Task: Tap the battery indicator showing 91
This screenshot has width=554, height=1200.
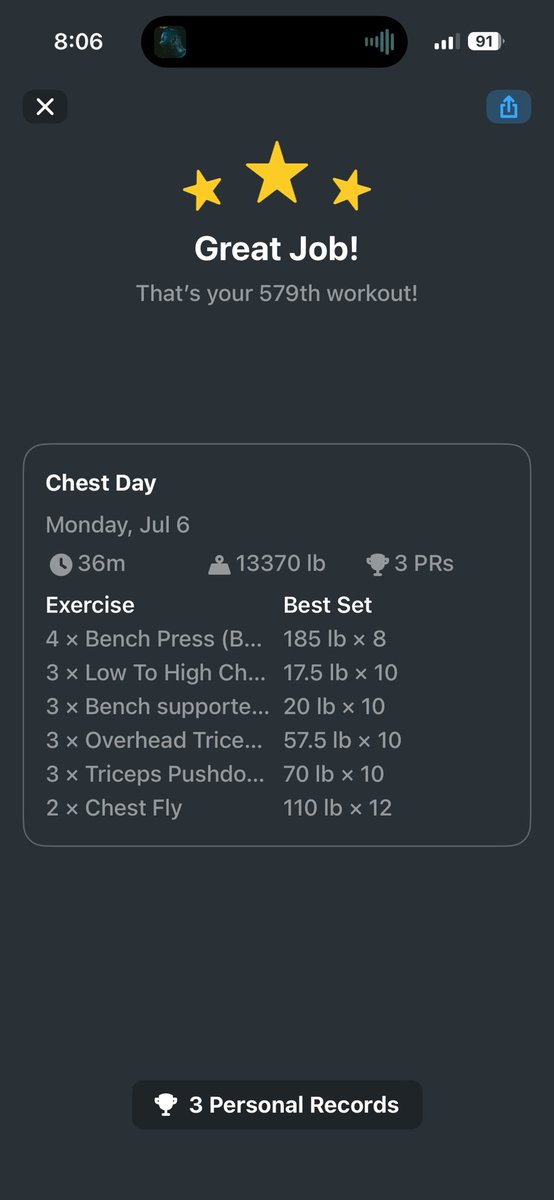Action: [x=486, y=42]
